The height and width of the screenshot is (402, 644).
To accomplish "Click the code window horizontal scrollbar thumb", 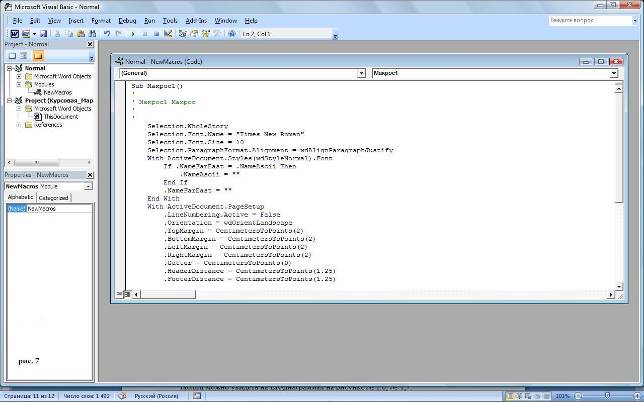I will tap(168, 294).
